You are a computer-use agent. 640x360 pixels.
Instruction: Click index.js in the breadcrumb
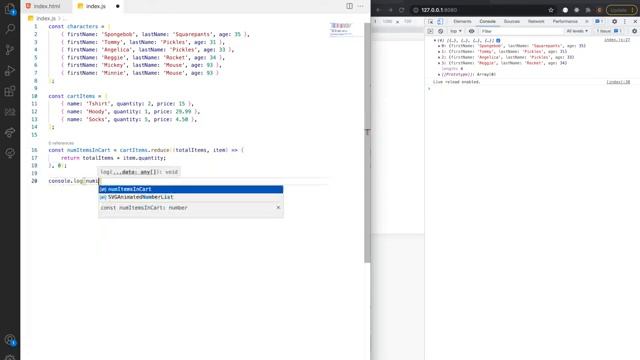tap(45, 18)
